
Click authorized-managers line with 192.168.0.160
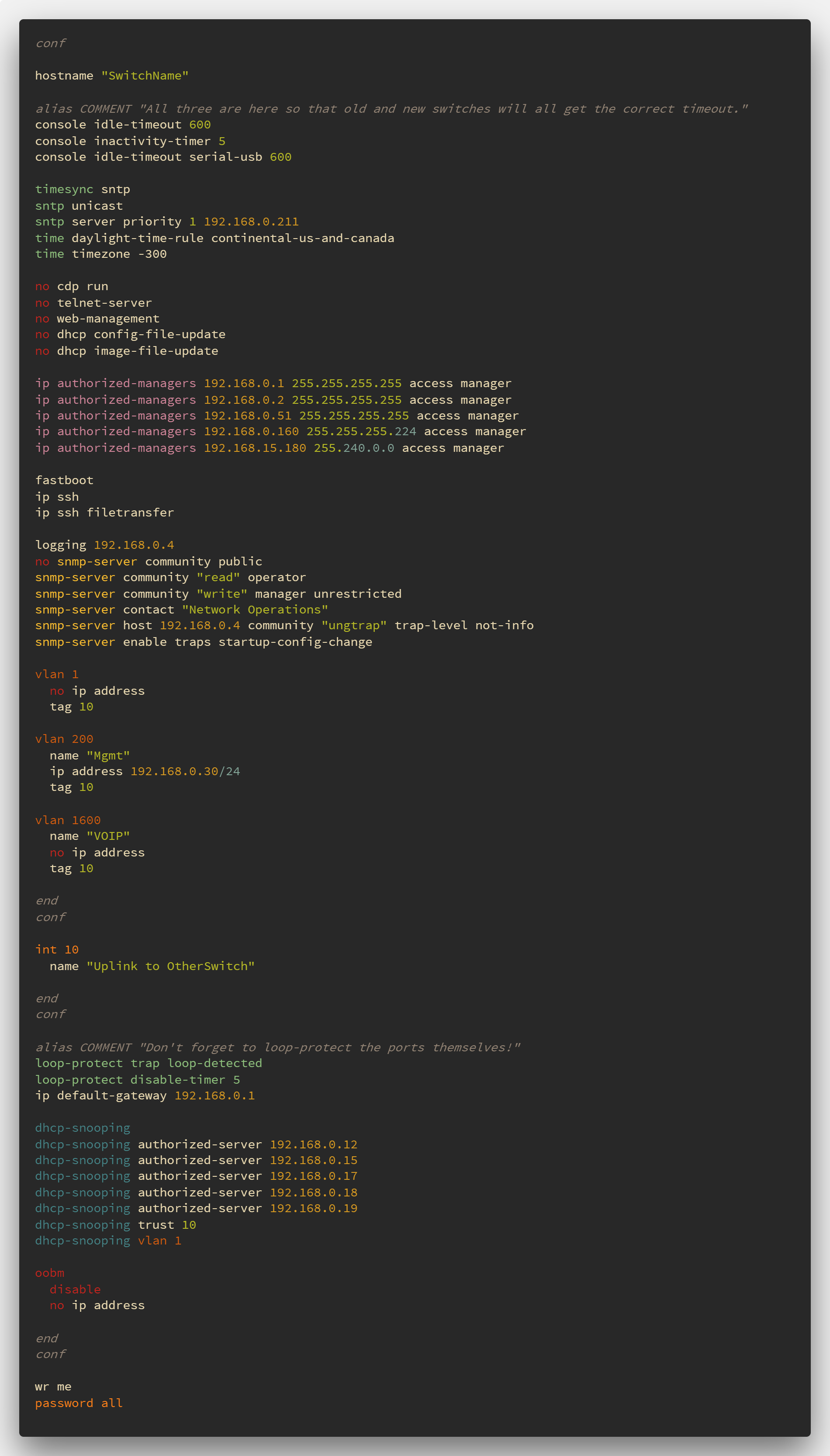[x=281, y=432]
